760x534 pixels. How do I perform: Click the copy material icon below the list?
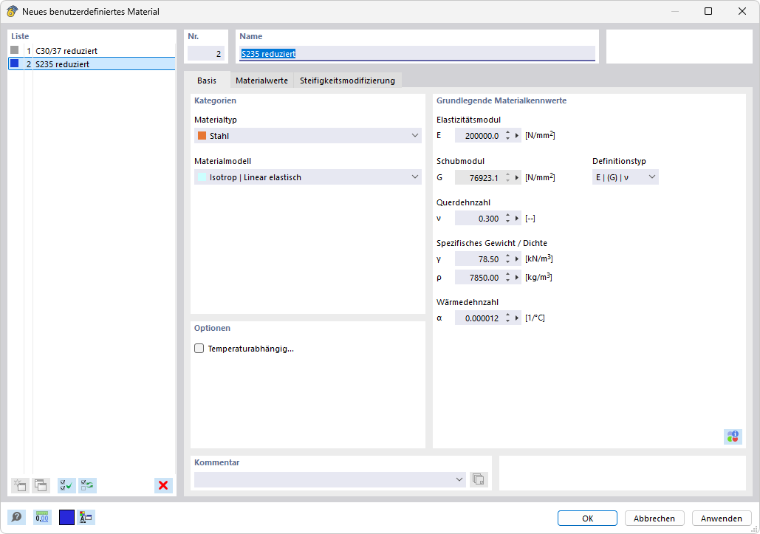tap(41, 485)
